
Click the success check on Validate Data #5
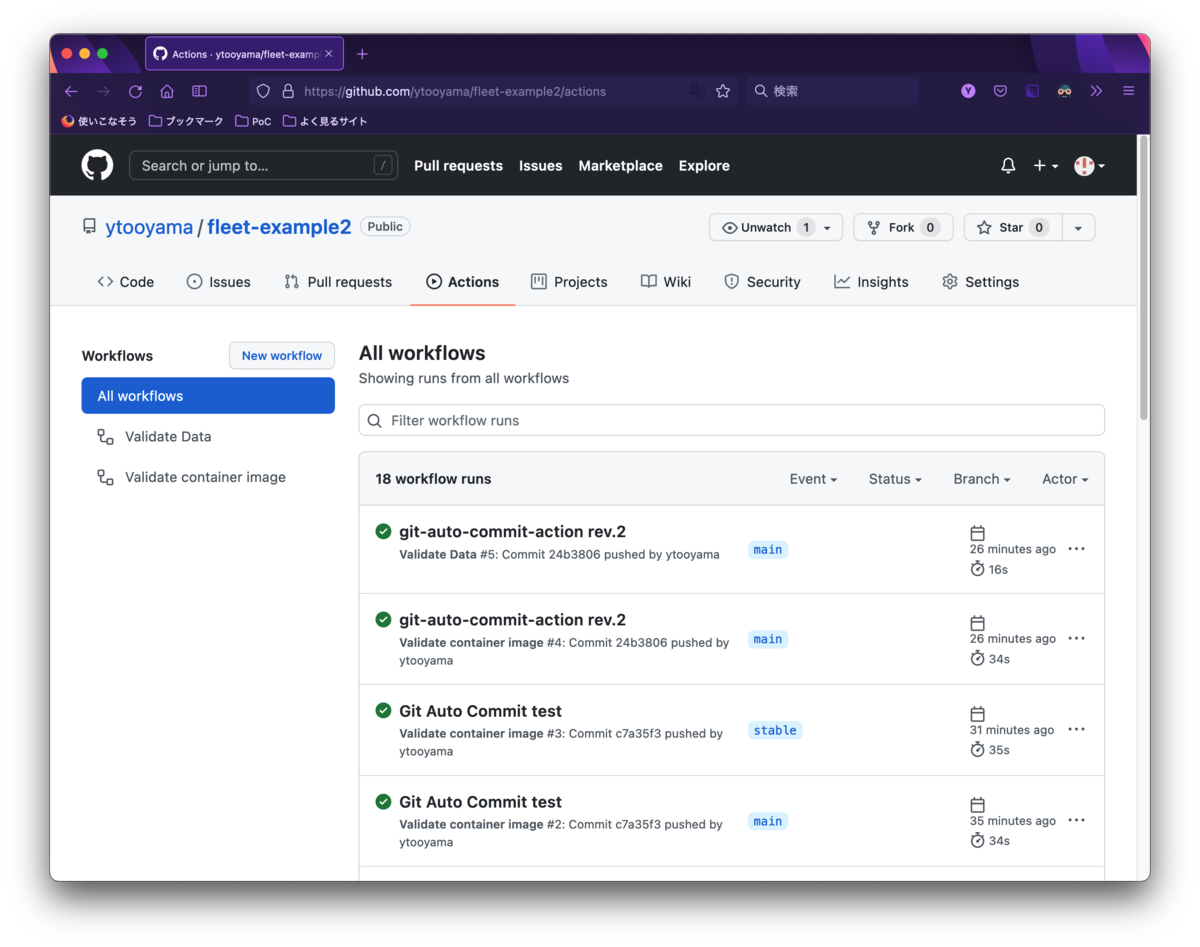(383, 531)
